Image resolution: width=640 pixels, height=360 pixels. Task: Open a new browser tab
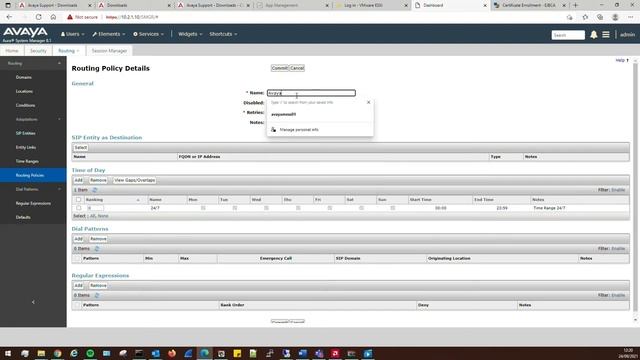[576, 5]
